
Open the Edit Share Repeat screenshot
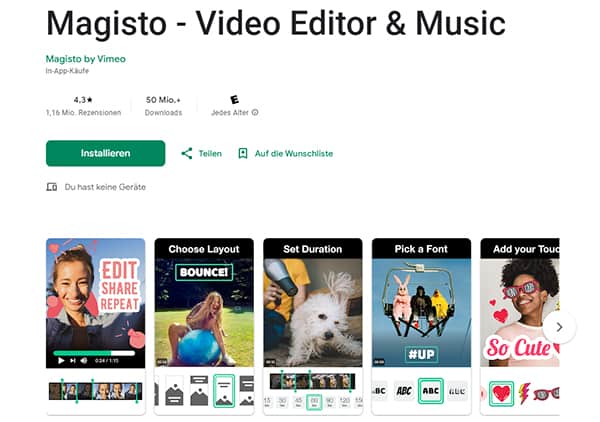pos(96,326)
